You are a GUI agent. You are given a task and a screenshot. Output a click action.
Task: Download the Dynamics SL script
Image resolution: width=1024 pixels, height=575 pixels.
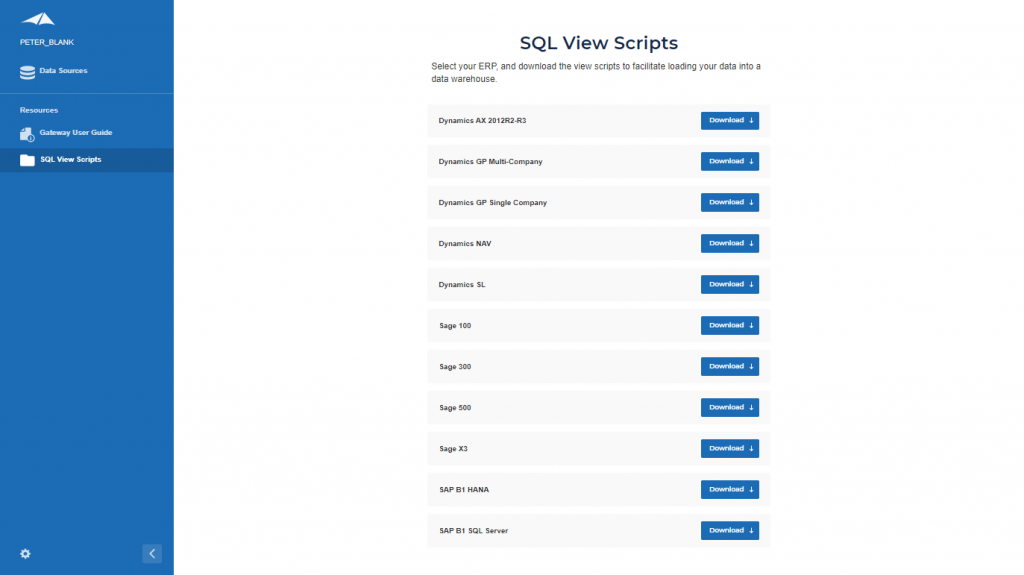pyautogui.click(x=729, y=284)
